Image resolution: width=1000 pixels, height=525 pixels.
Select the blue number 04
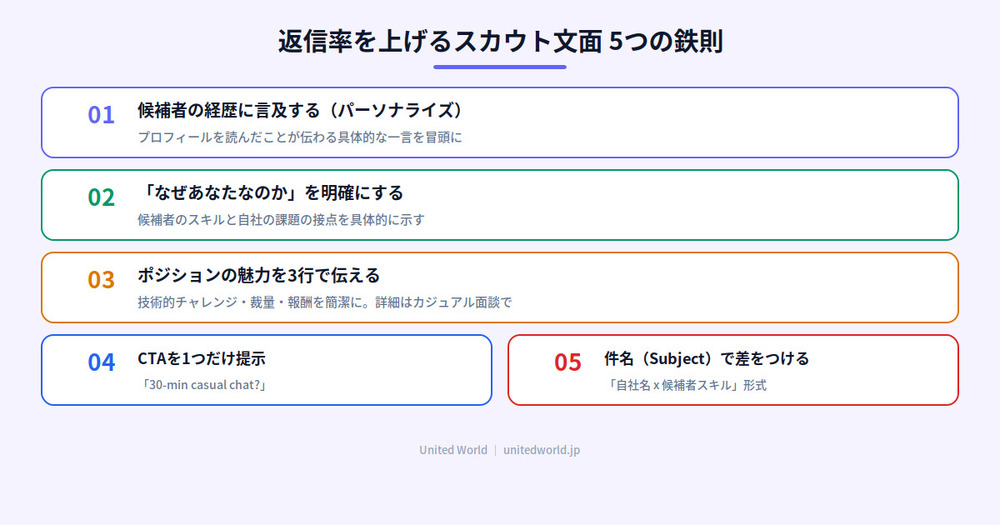coord(101,362)
